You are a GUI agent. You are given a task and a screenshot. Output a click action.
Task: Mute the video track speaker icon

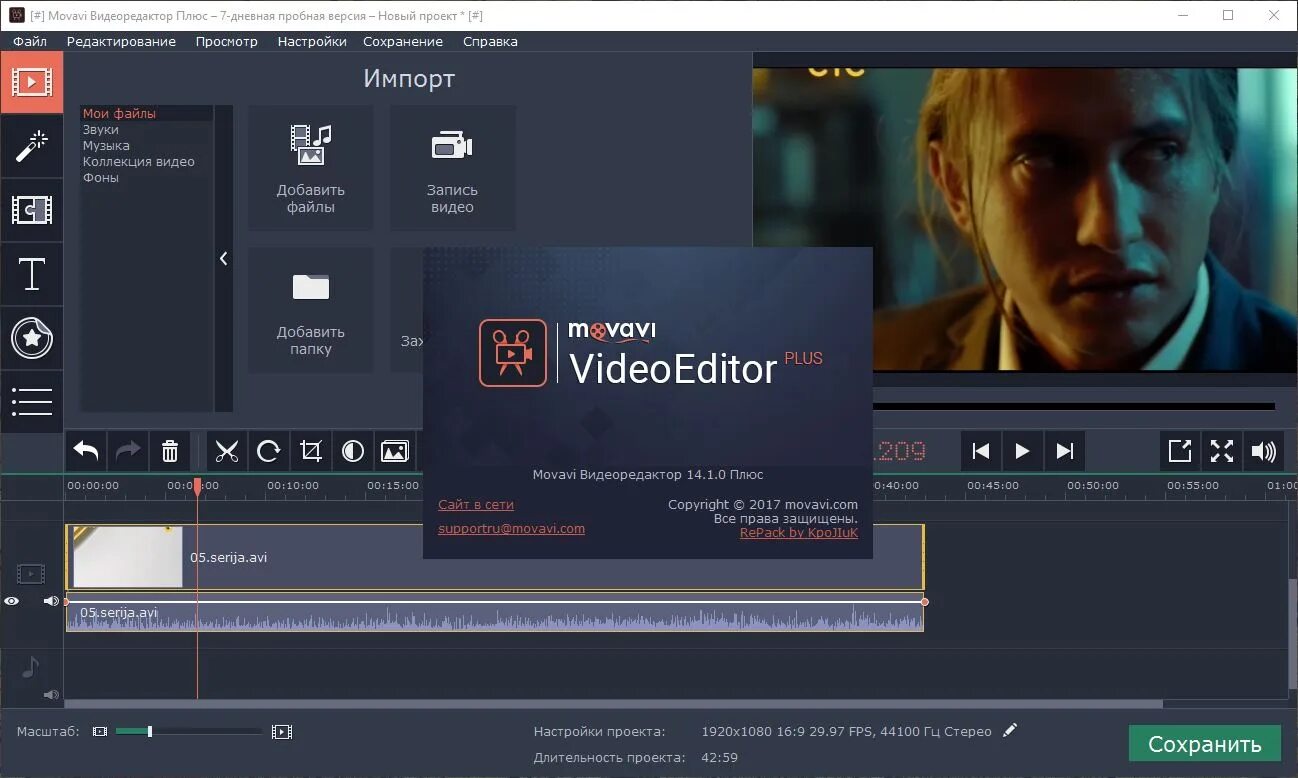(x=51, y=601)
